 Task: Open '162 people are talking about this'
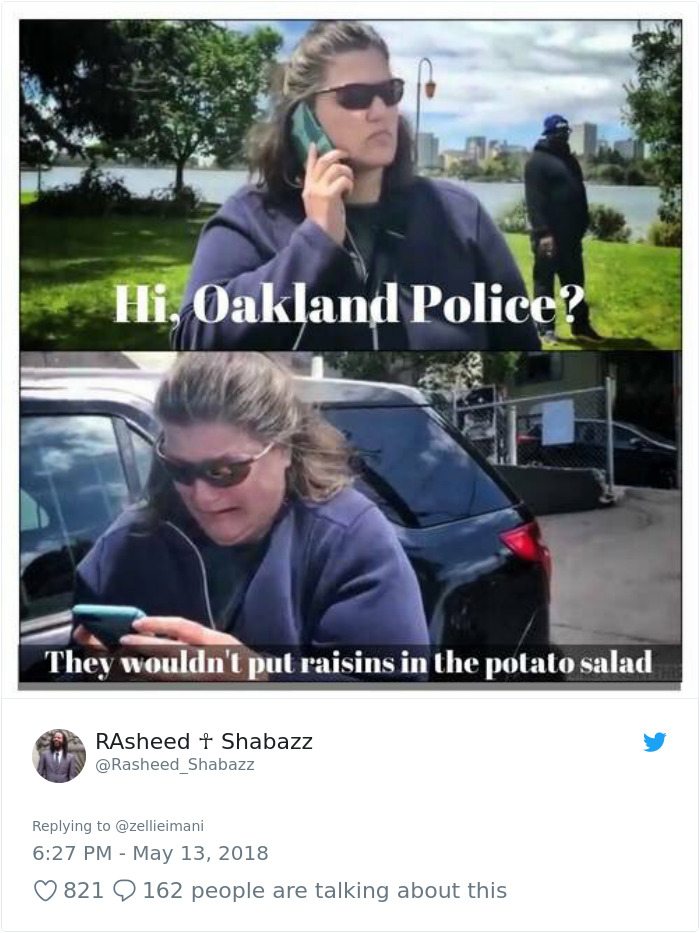click(x=325, y=891)
